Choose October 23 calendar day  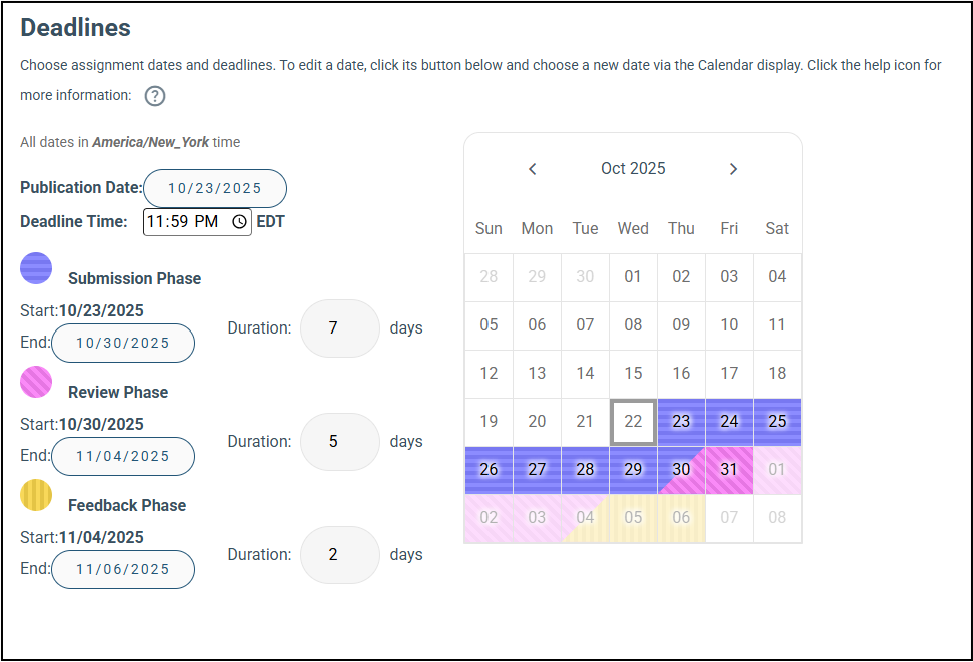681,422
